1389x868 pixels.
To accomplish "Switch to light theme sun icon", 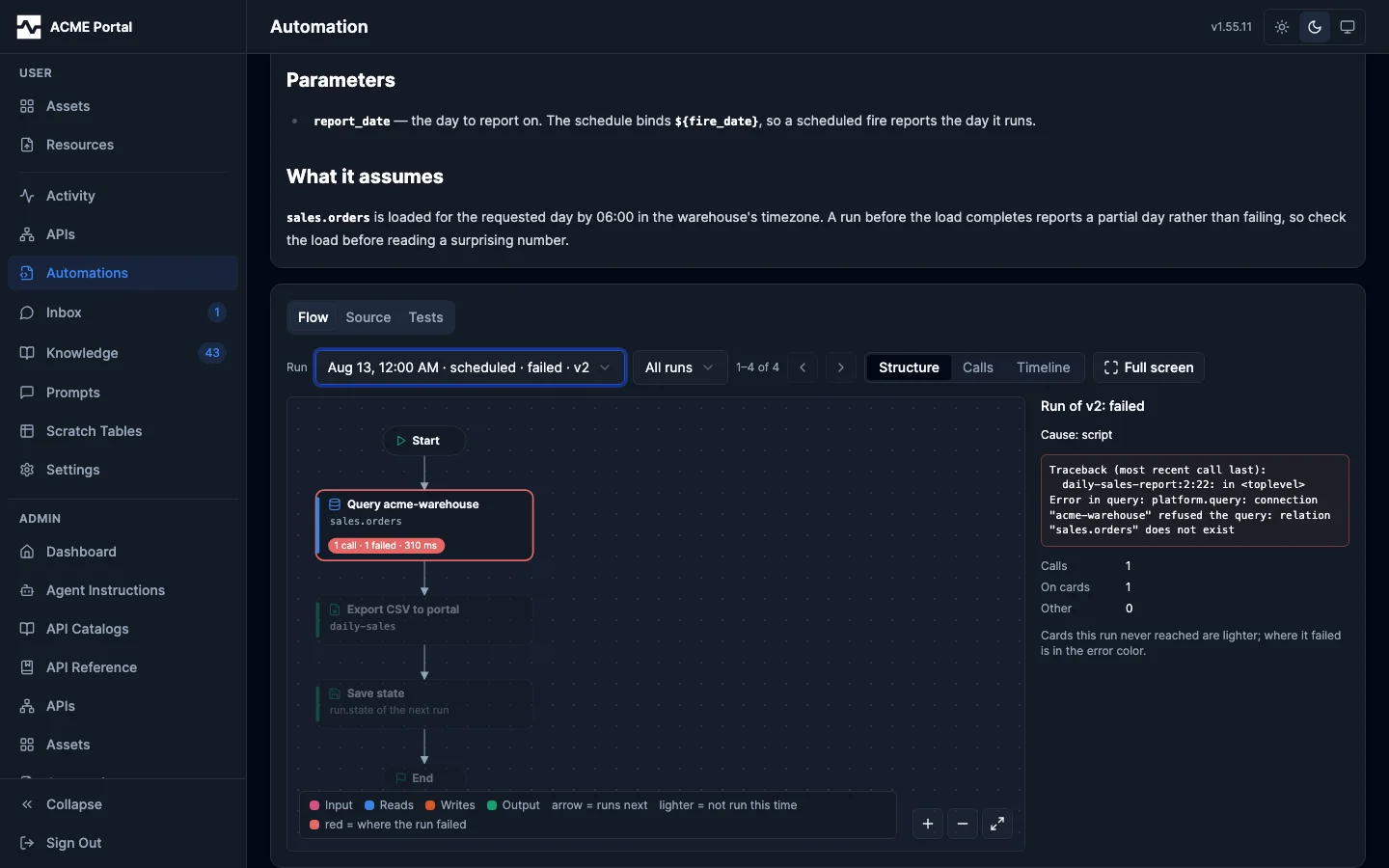I will (x=1282, y=27).
